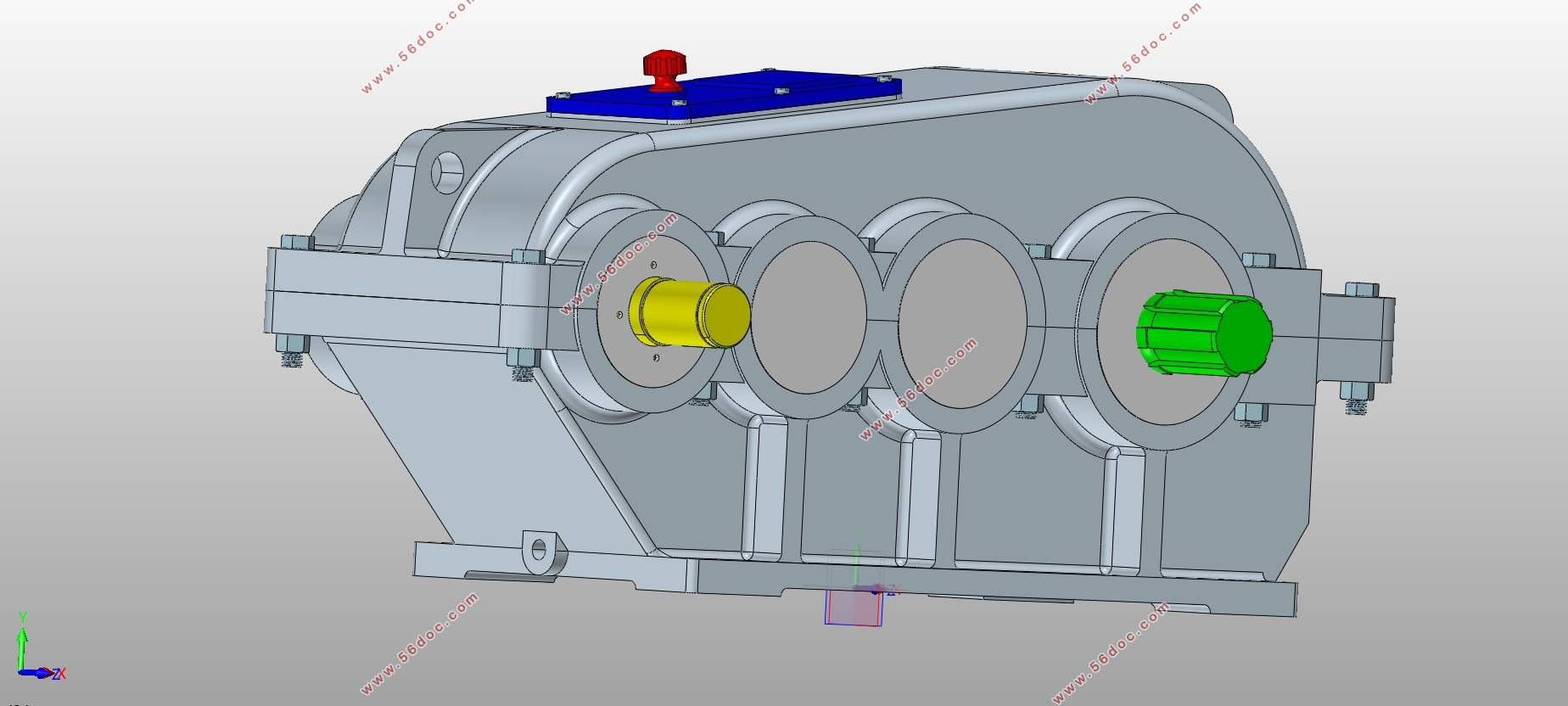This screenshot has width=1568, height=706.
Task: Select the foot mounting lug hole
Action: click(539, 550)
